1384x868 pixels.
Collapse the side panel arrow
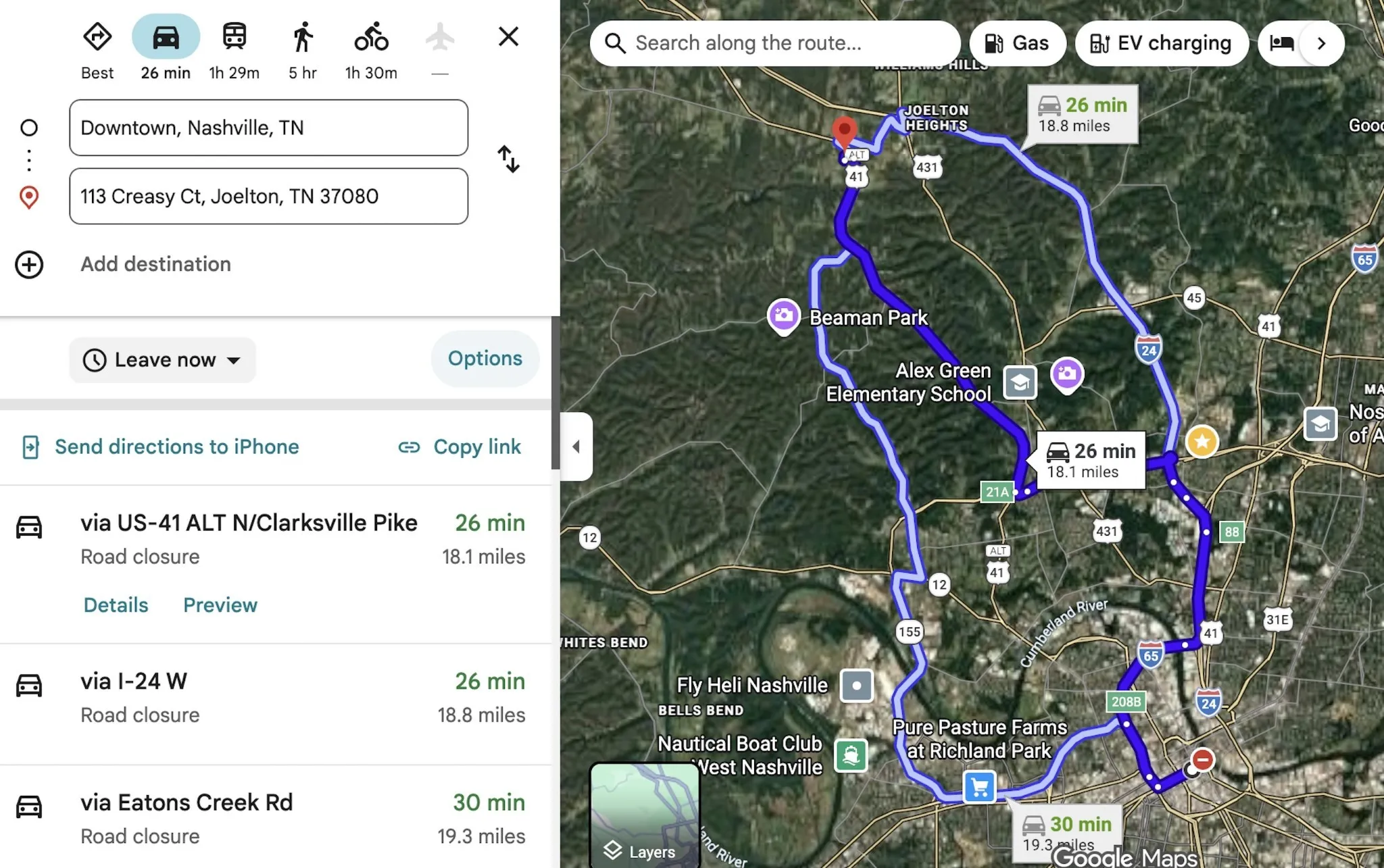(576, 446)
